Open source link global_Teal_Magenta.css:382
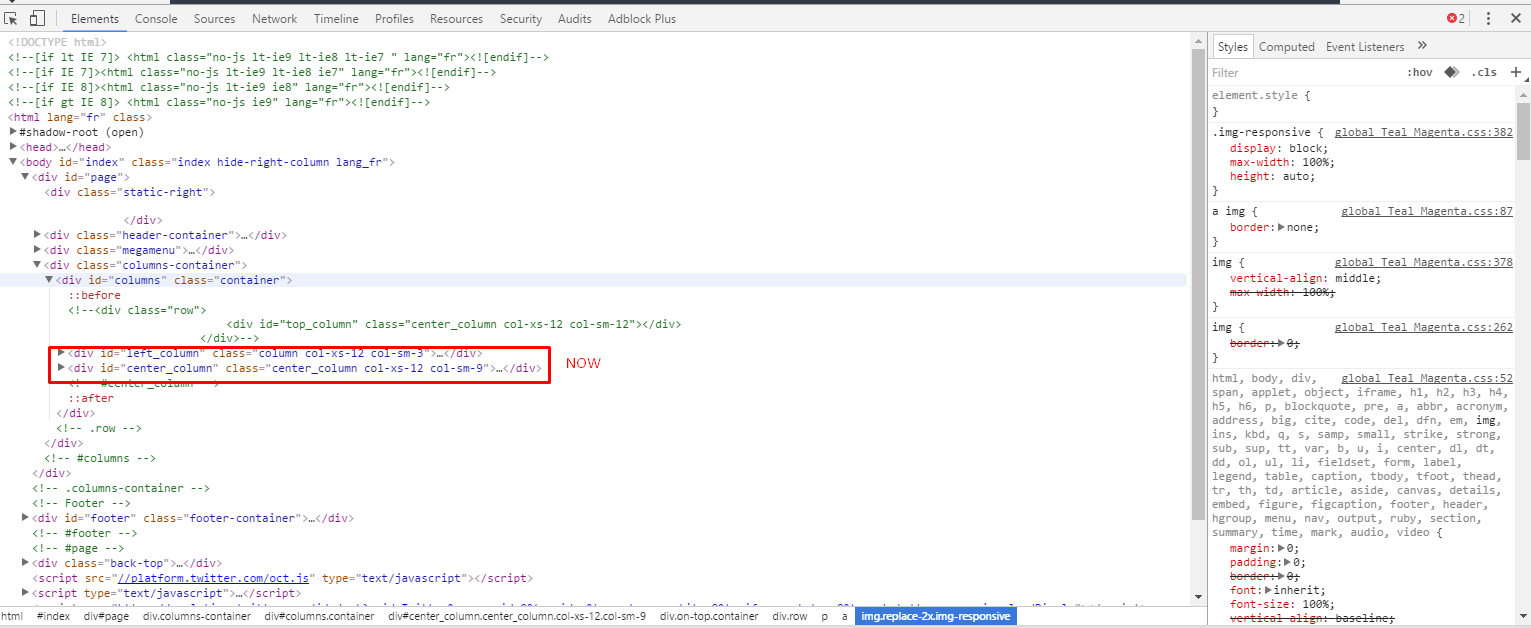The height and width of the screenshot is (628, 1531). (1424, 132)
